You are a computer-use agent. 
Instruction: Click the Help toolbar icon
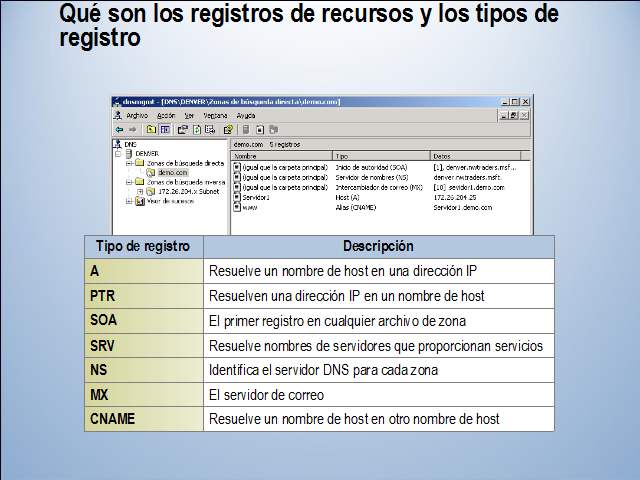point(228,129)
